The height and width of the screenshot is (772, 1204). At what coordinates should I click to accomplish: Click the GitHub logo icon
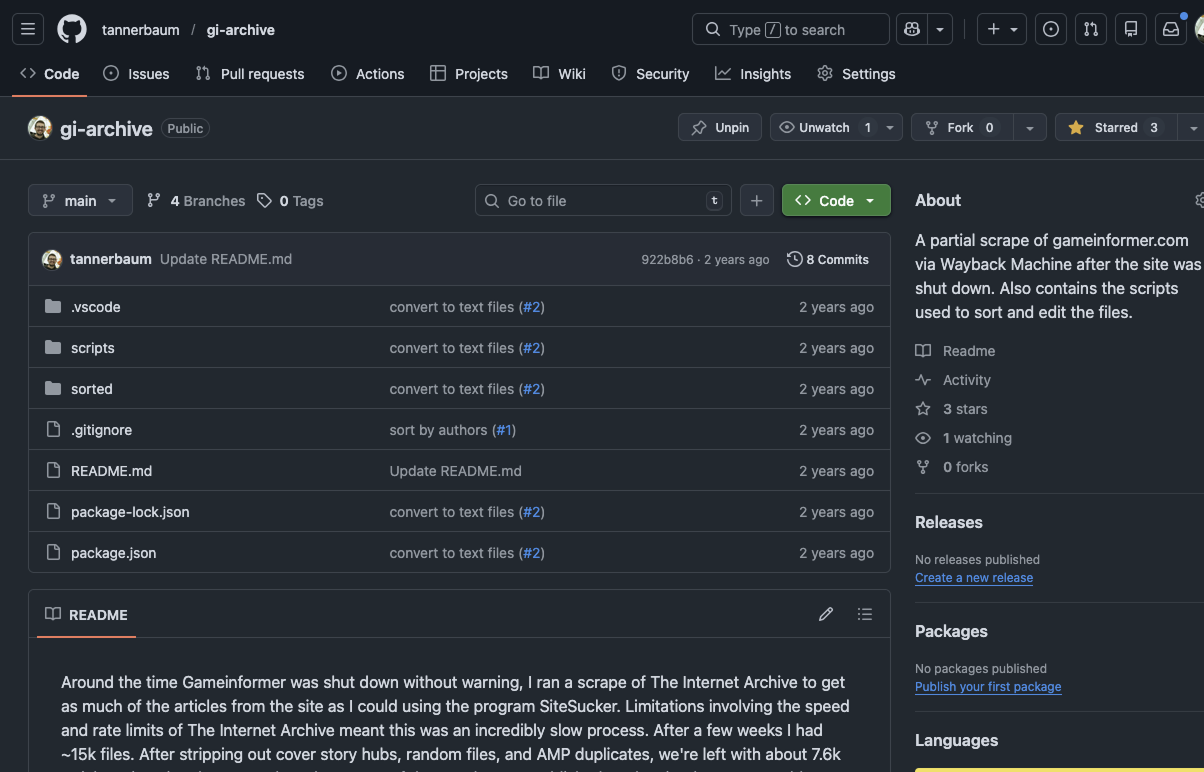tap(72, 30)
